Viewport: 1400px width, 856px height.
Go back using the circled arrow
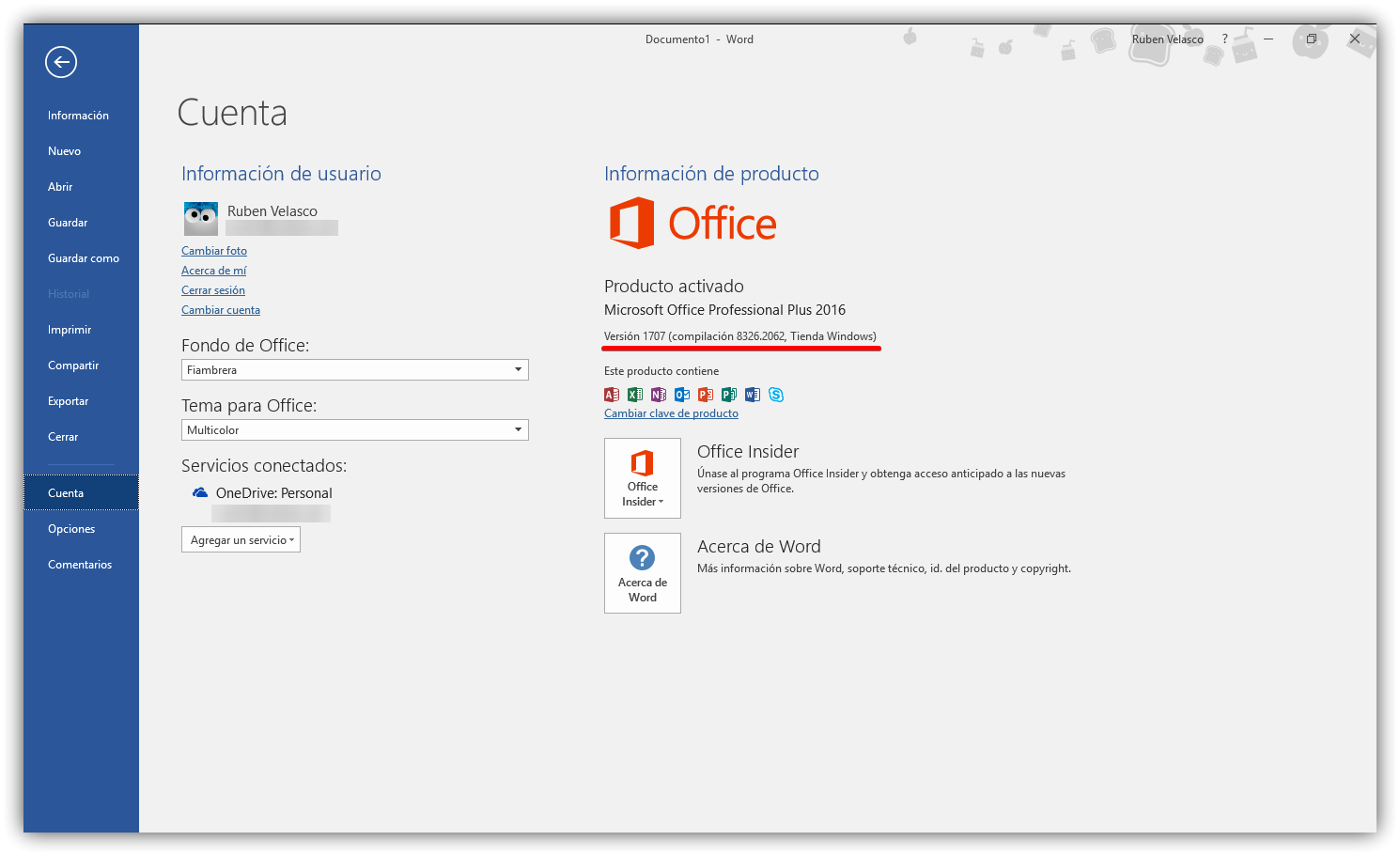click(61, 62)
